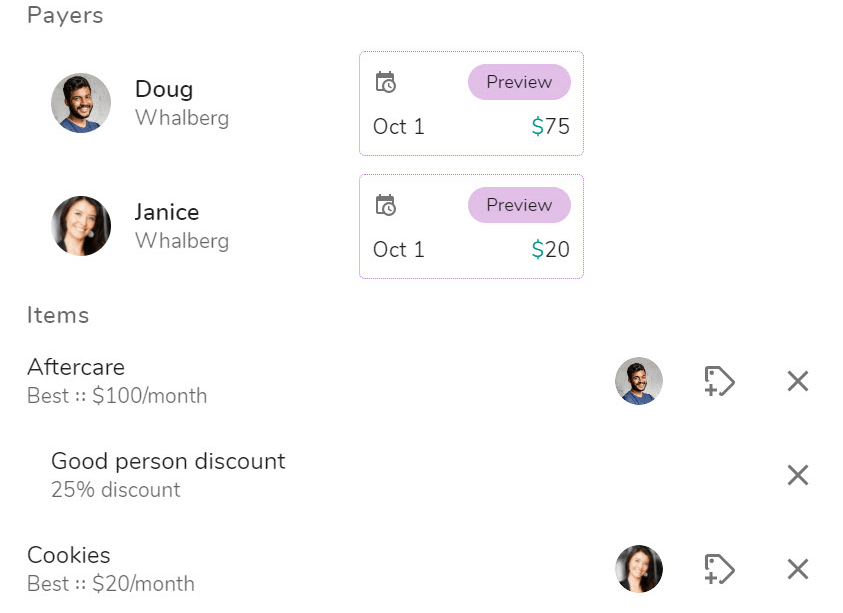Click the schedule icon on Doug's payment card
This screenshot has height=613, width=843.
(386, 82)
